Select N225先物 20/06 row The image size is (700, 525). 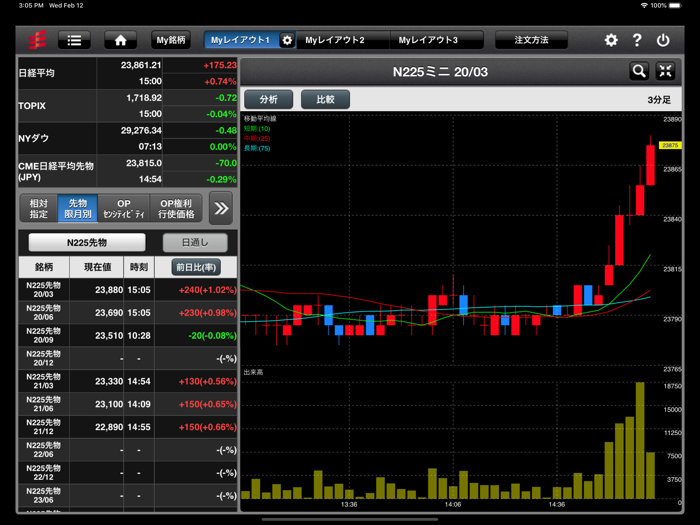[128, 312]
